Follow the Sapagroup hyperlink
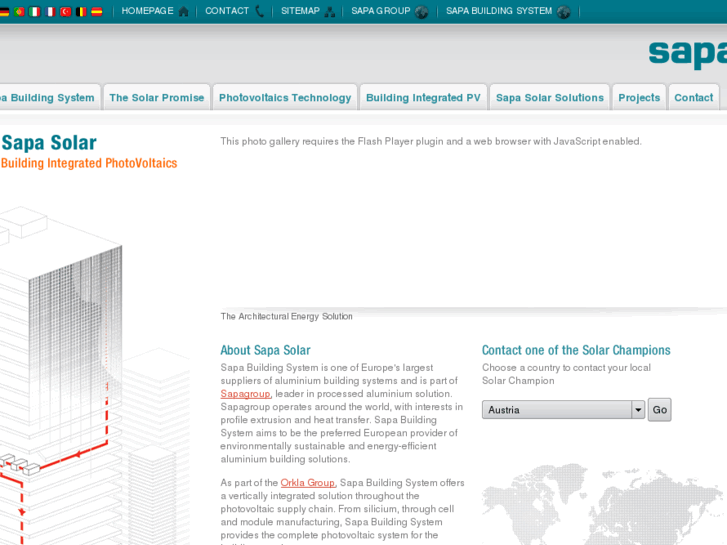This screenshot has height=545, width=727. 245,394
